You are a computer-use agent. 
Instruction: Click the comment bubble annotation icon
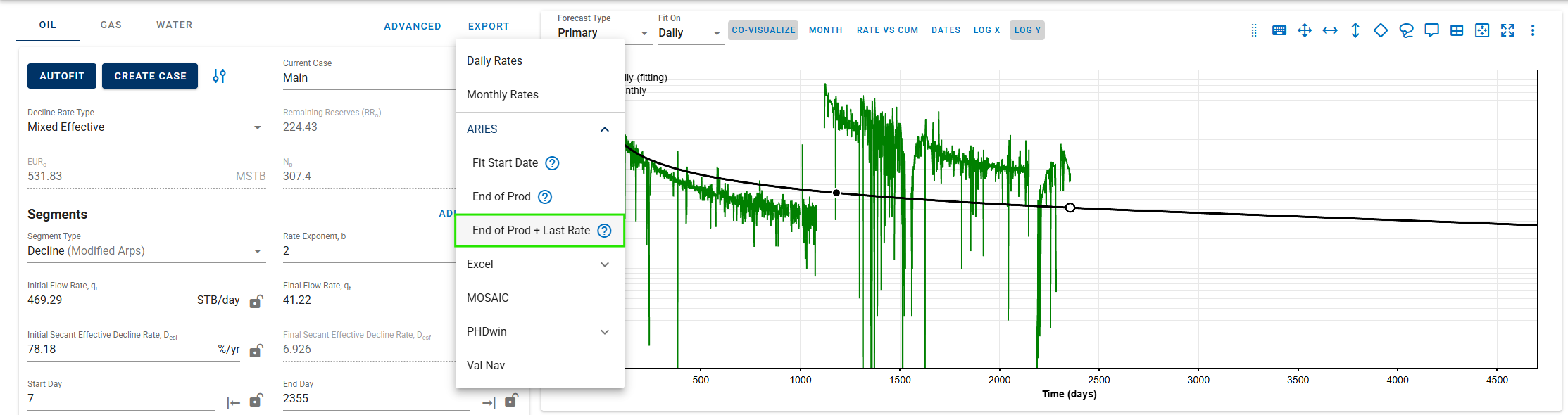1431,30
